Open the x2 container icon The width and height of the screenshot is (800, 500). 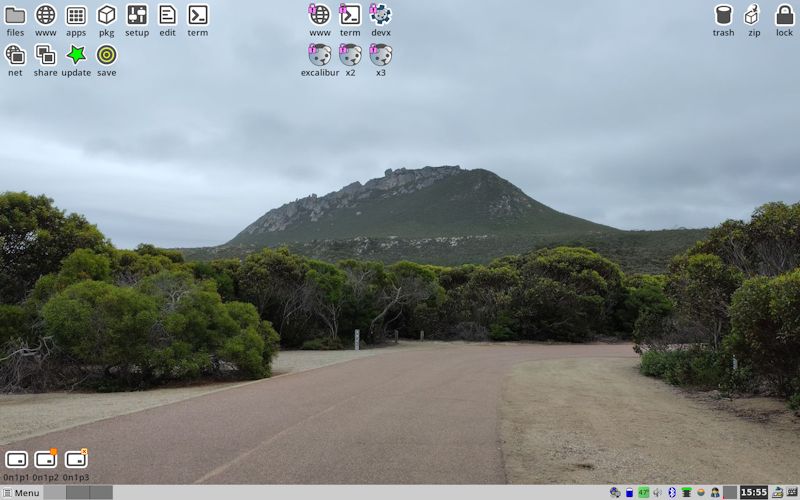coord(350,60)
